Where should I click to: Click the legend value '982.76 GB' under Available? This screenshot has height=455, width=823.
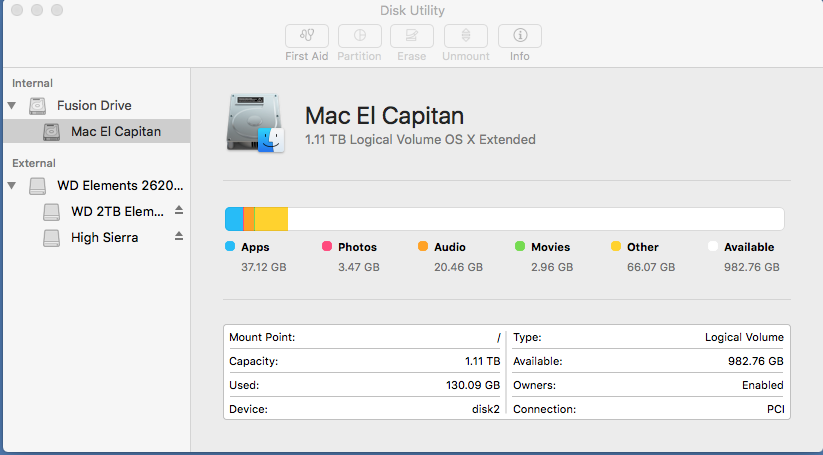(x=752, y=267)
